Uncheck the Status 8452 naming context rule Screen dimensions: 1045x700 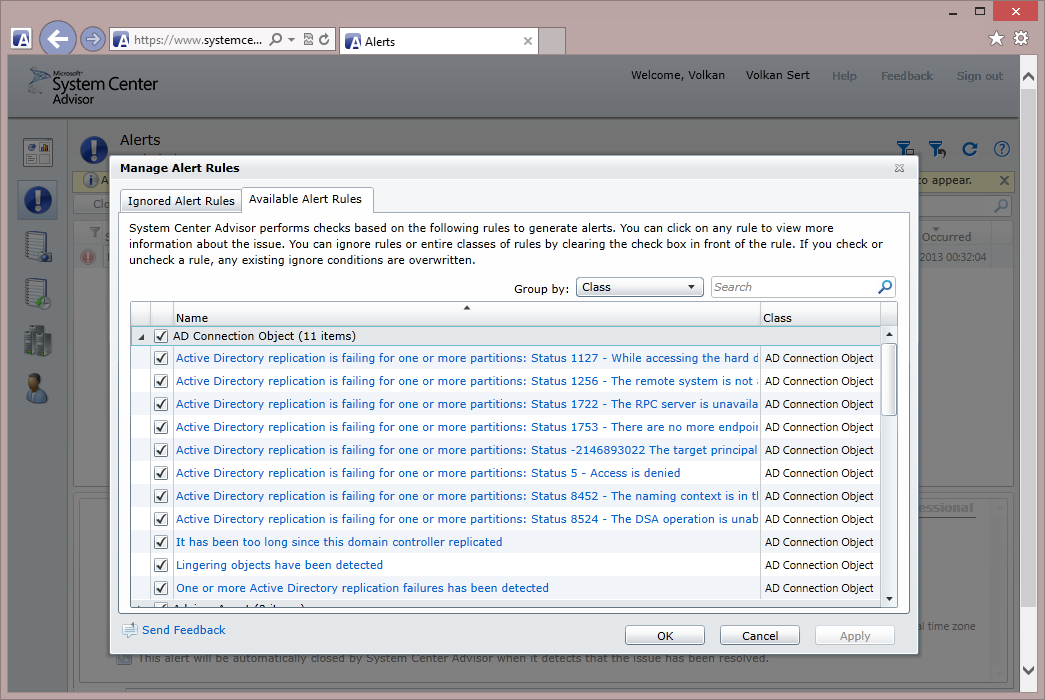click(161, 496)
